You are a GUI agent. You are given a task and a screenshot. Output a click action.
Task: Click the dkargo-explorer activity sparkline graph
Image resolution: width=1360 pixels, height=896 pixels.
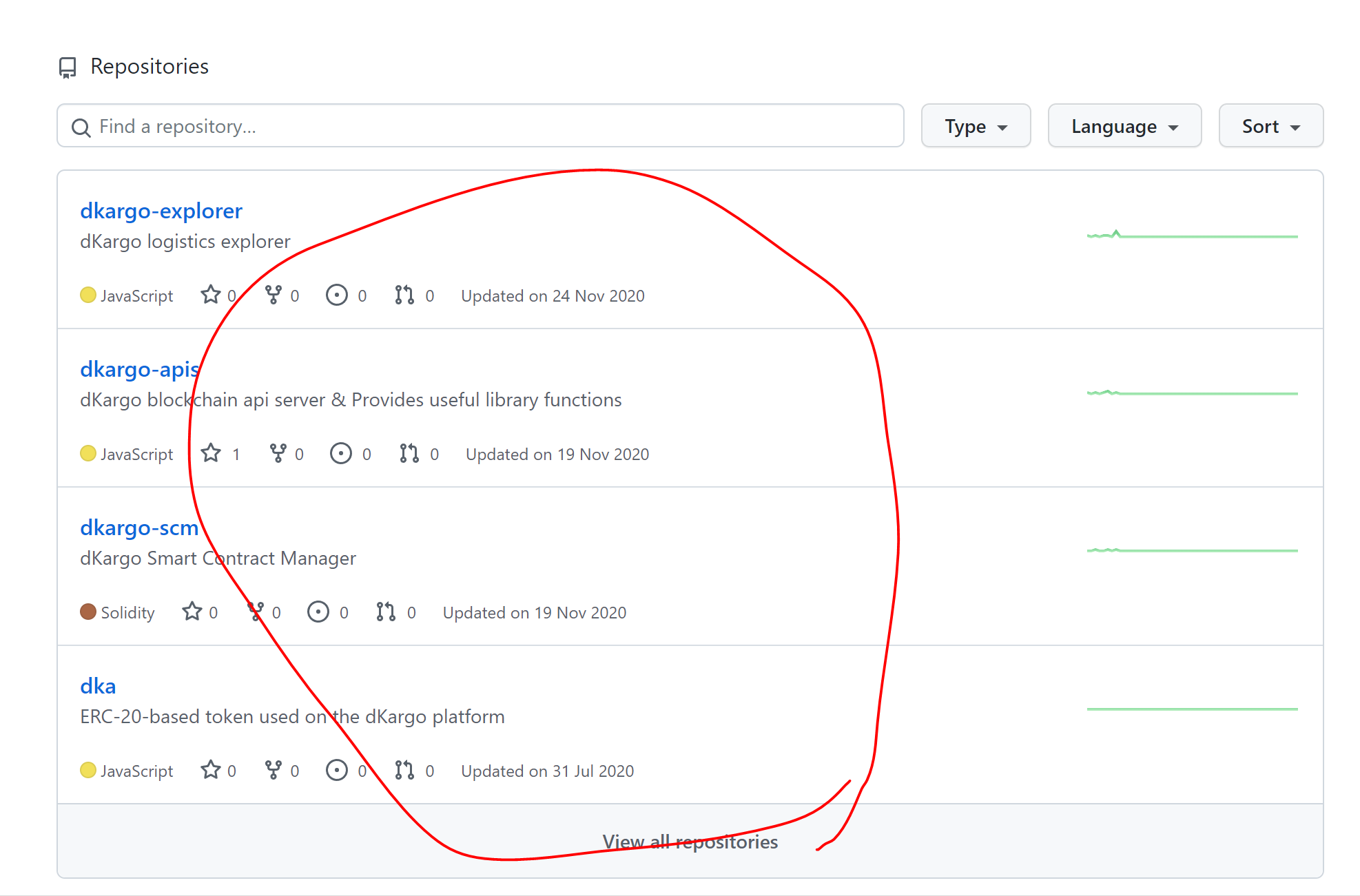(1192, 236)
